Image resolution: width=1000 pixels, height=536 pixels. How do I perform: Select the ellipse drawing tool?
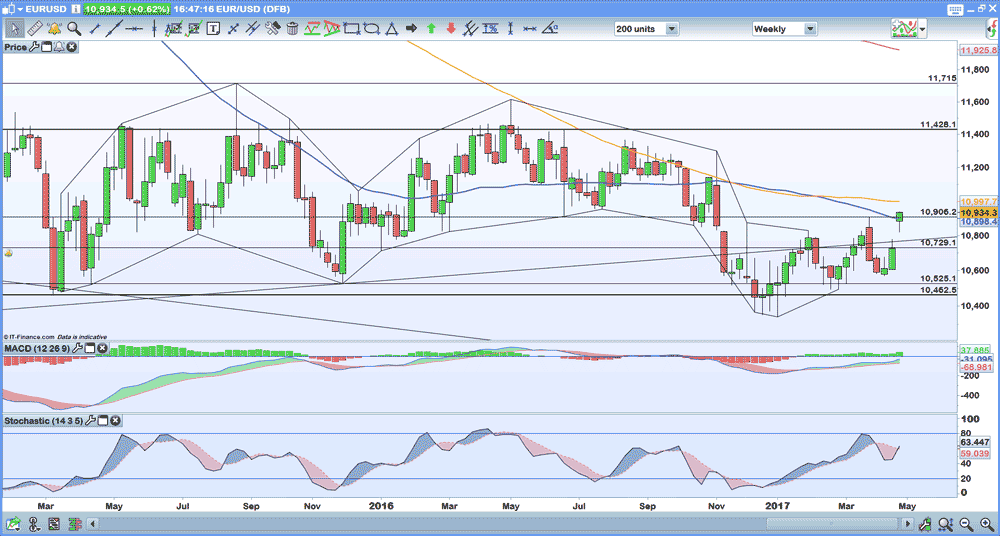372,28
